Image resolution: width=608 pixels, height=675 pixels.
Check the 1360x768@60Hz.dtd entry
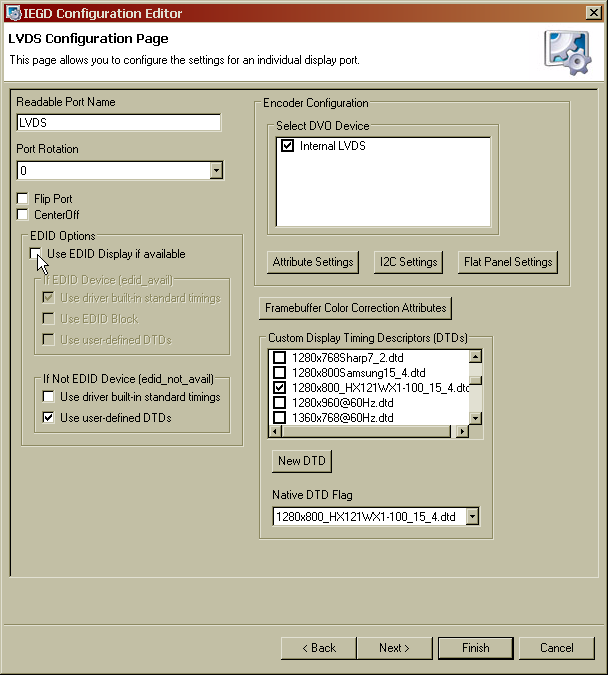(279, 418)
